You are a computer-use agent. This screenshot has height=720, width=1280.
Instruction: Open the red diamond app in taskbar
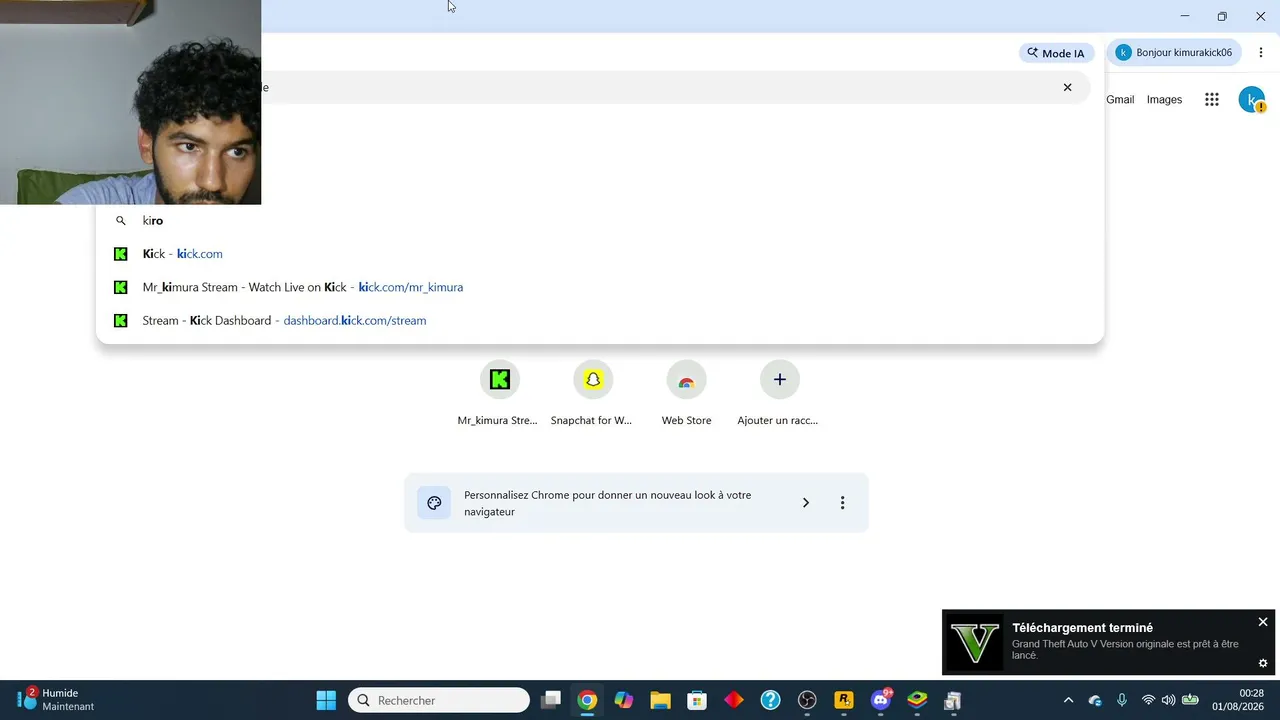[734, 700]
